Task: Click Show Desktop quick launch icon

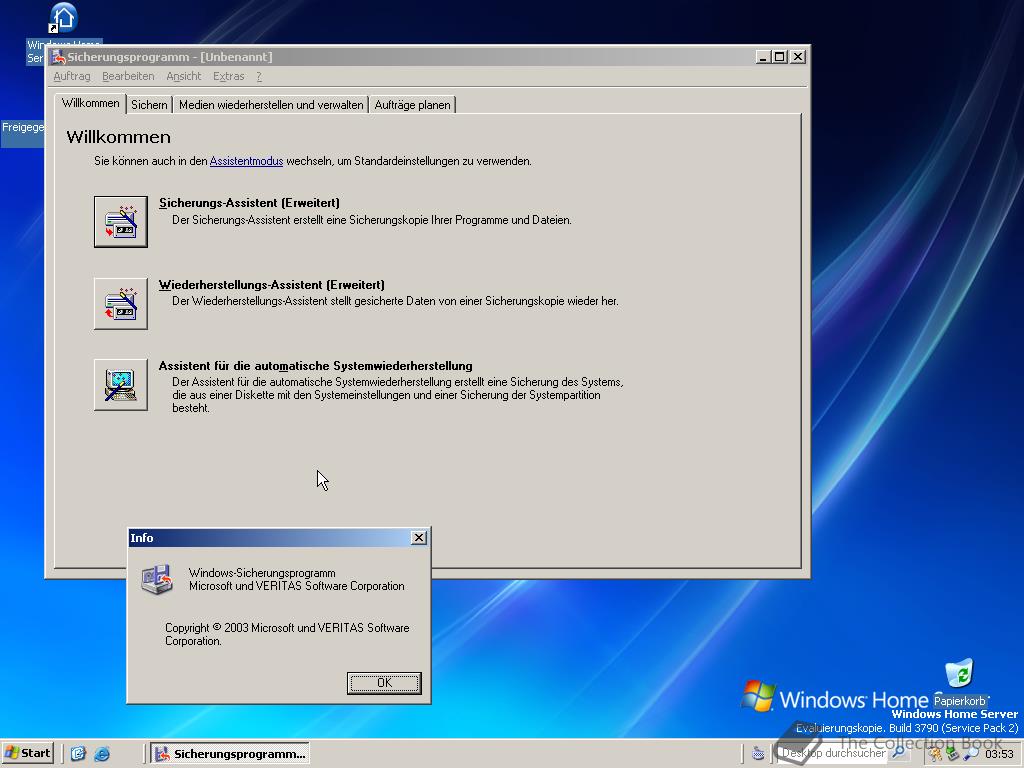Action: (x=78, y=754)
